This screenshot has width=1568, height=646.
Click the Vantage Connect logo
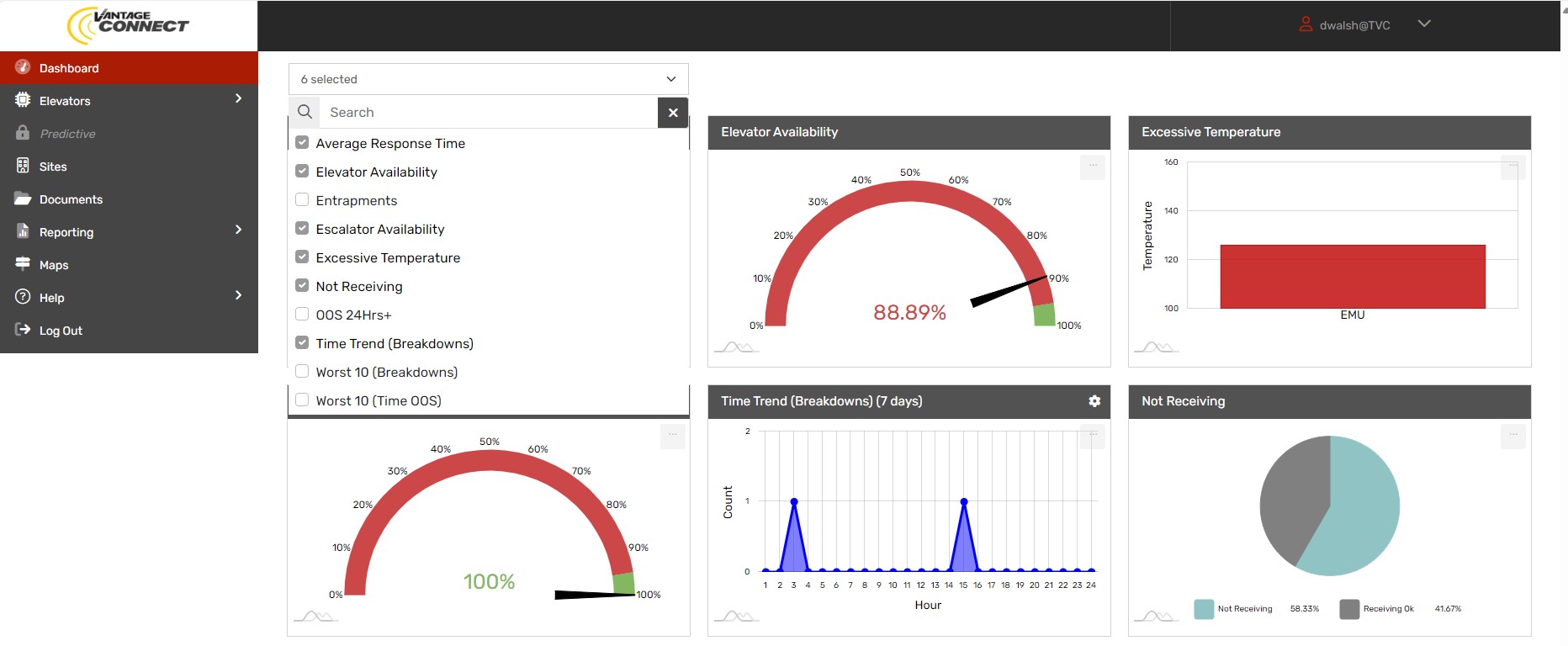tap(129, 25)
